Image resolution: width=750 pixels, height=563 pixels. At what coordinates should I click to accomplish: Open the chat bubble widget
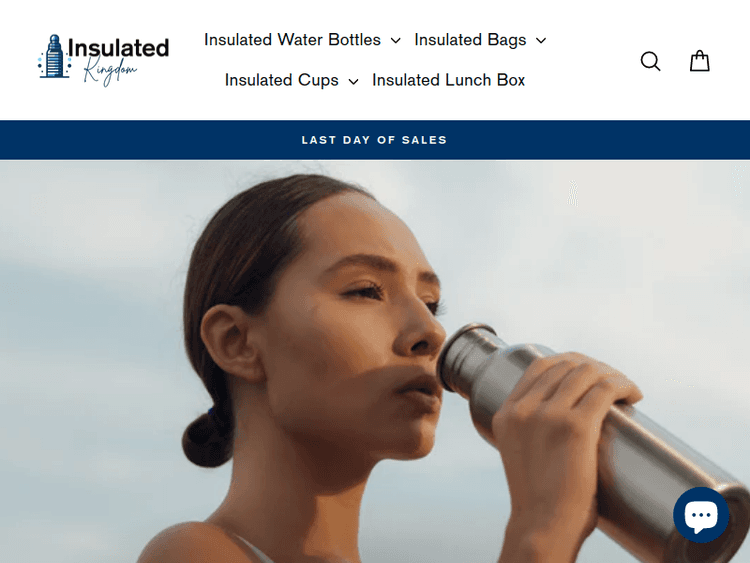(x=701, y=515)
